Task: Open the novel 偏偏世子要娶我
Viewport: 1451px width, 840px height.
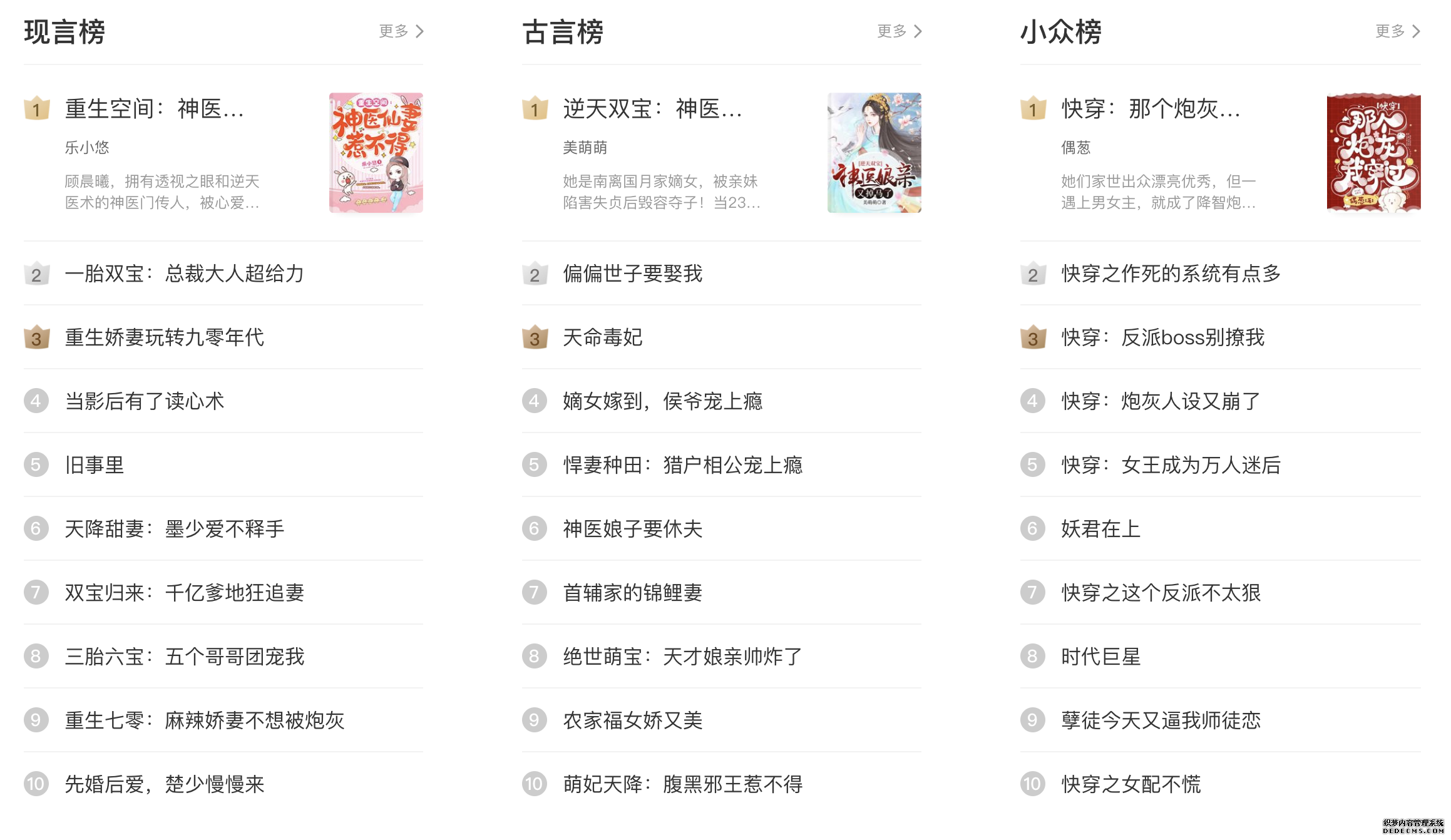Action: [x=633, y=274]
